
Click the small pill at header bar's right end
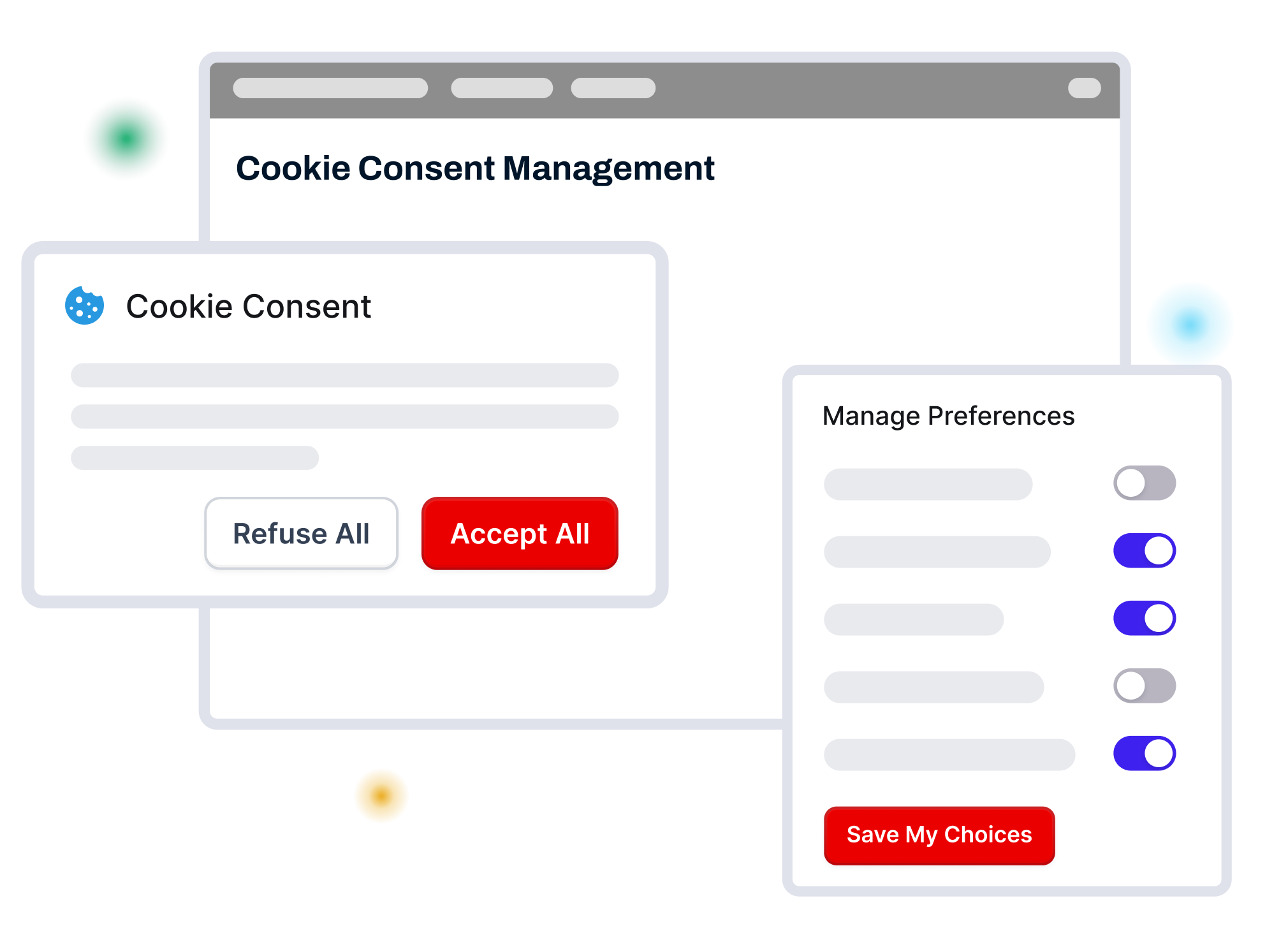point(1084,88)
